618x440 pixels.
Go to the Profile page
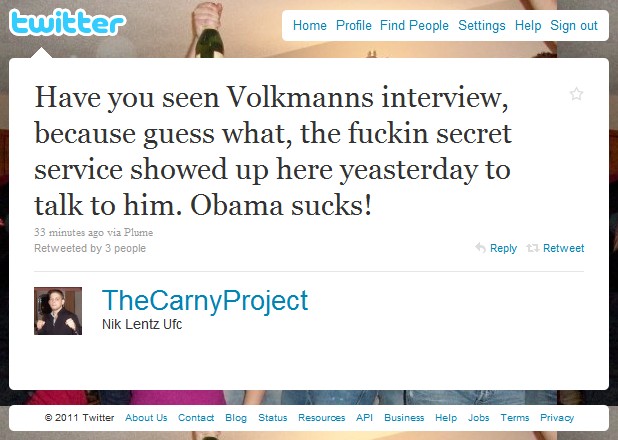point(354,26)
